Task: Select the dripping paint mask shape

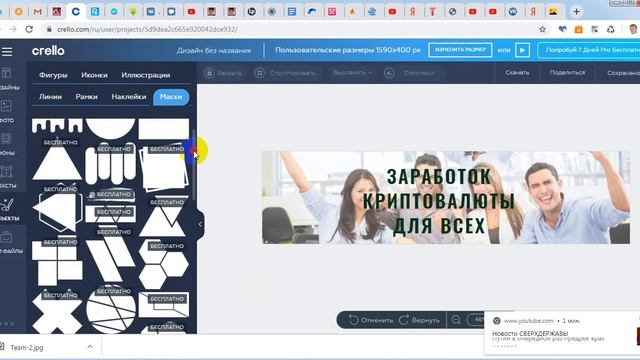Action: tap(57, 126)
